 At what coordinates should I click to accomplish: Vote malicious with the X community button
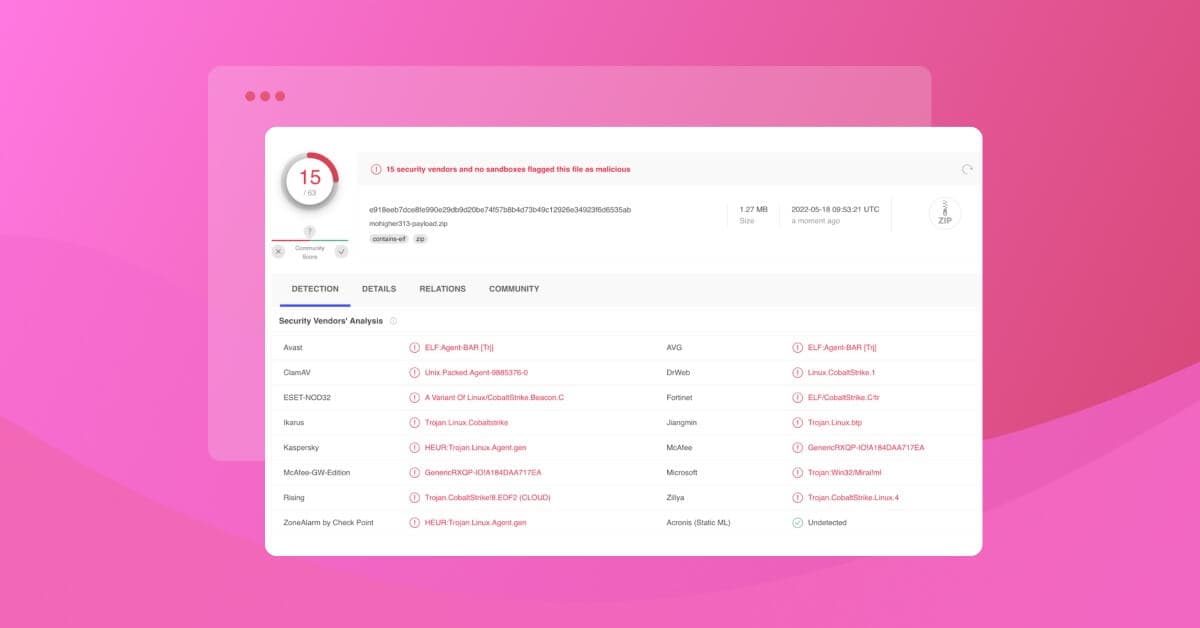(x=279, y=252)
